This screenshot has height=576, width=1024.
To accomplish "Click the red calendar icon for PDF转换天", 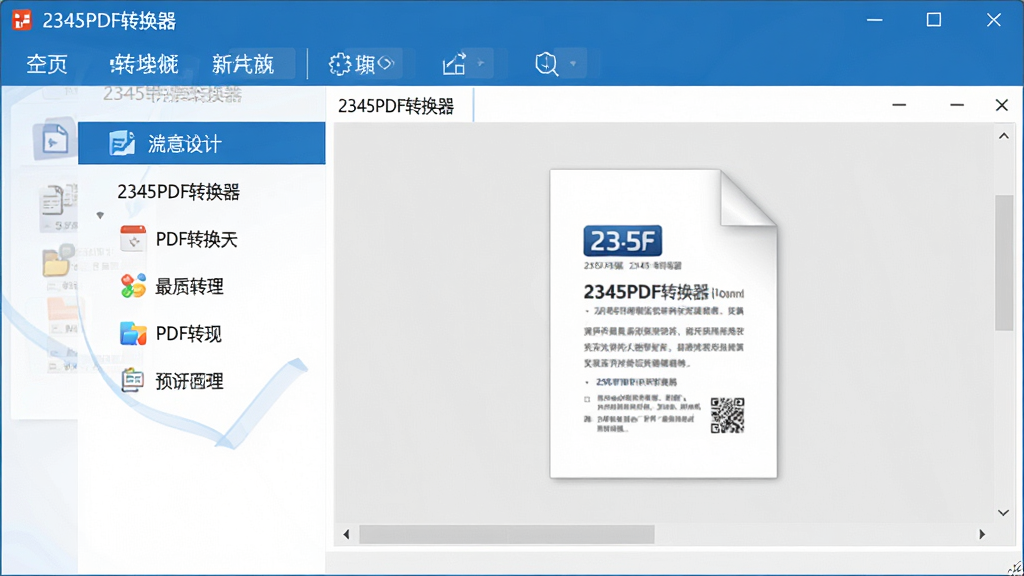I will pyautogui.click(x=133, y=239).
